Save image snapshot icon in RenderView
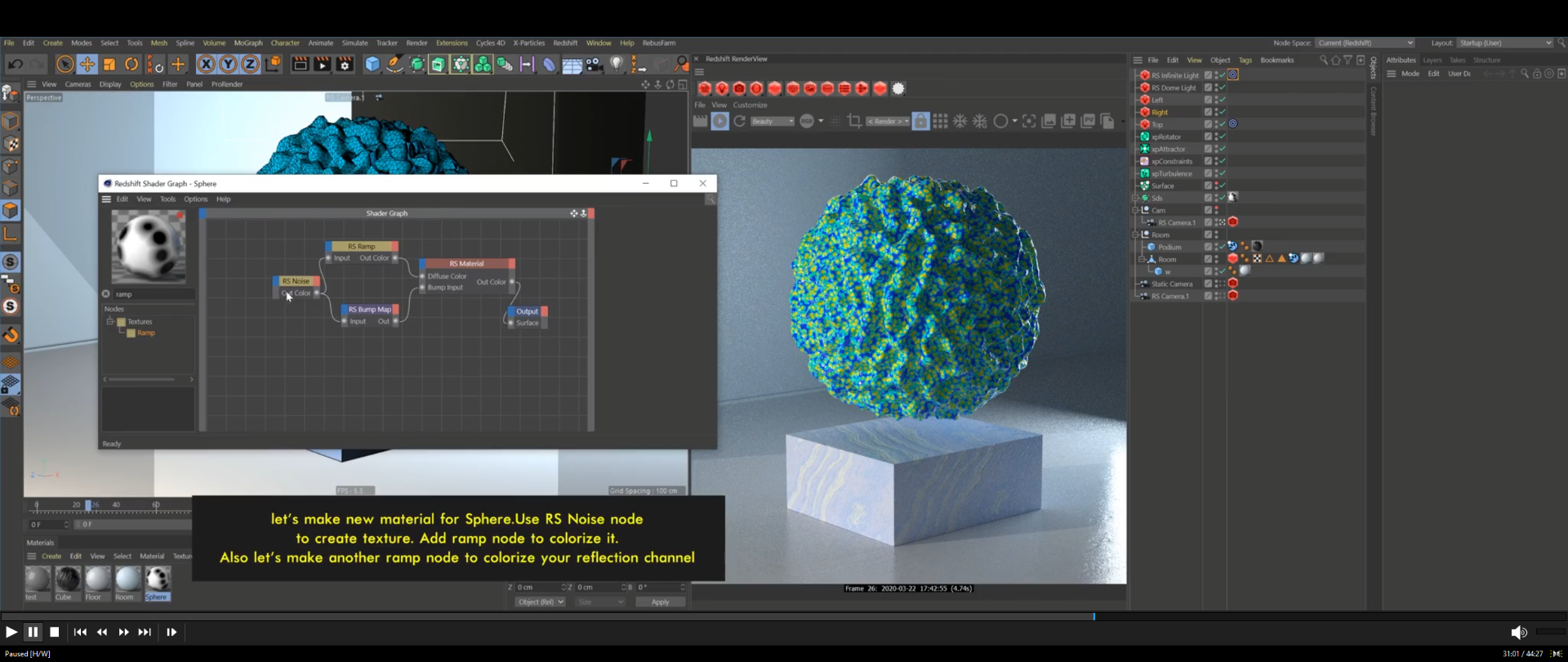Image resolution: width=1568 pixels, height=662 pixels. 1049,121
